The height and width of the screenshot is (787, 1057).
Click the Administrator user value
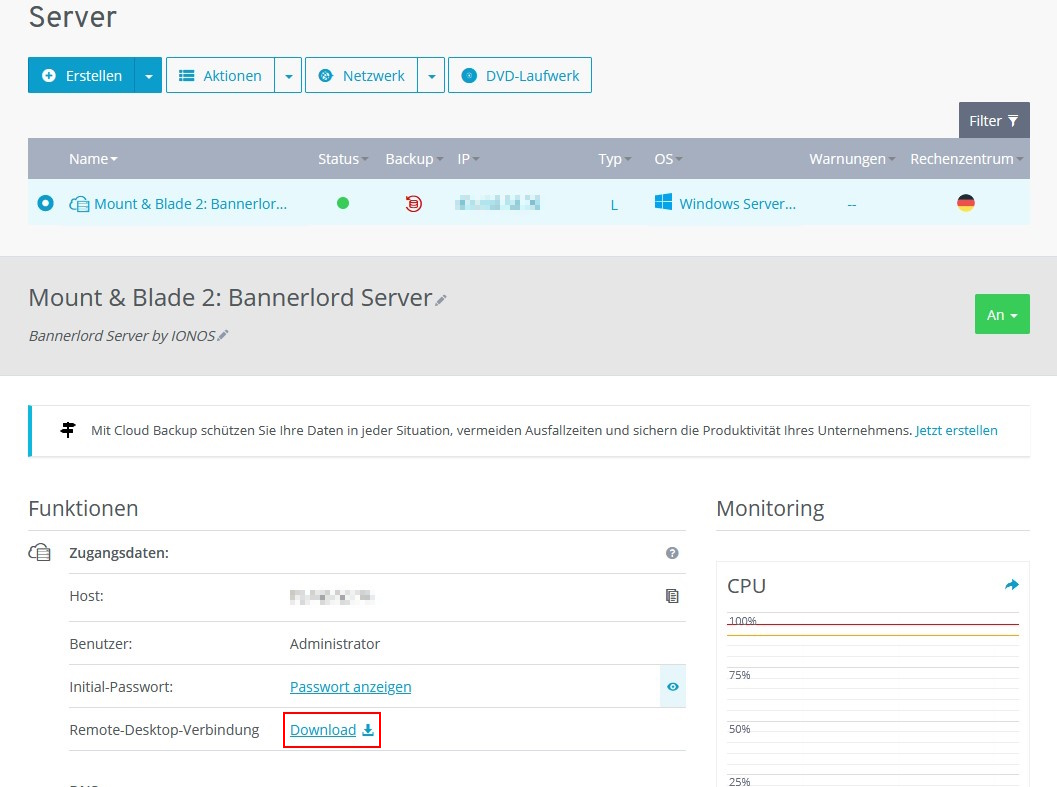coord(335,644)
